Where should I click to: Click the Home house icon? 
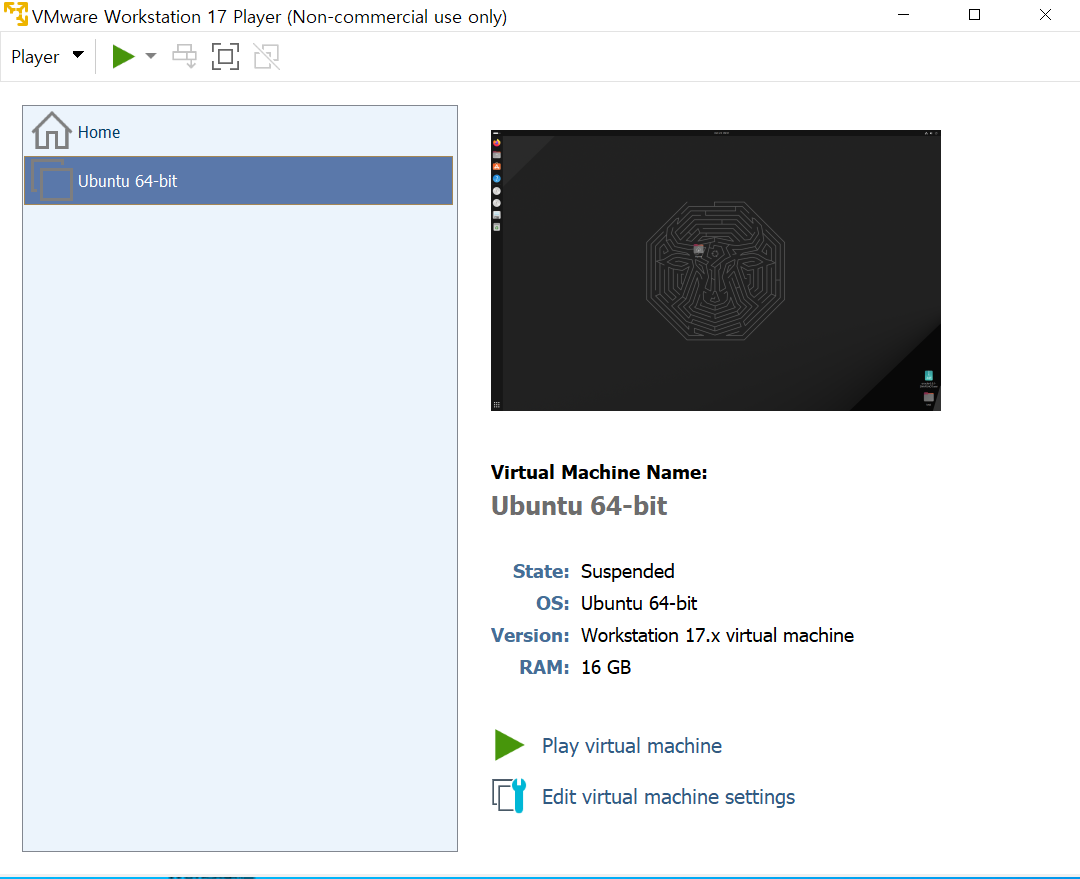[52, 131]
